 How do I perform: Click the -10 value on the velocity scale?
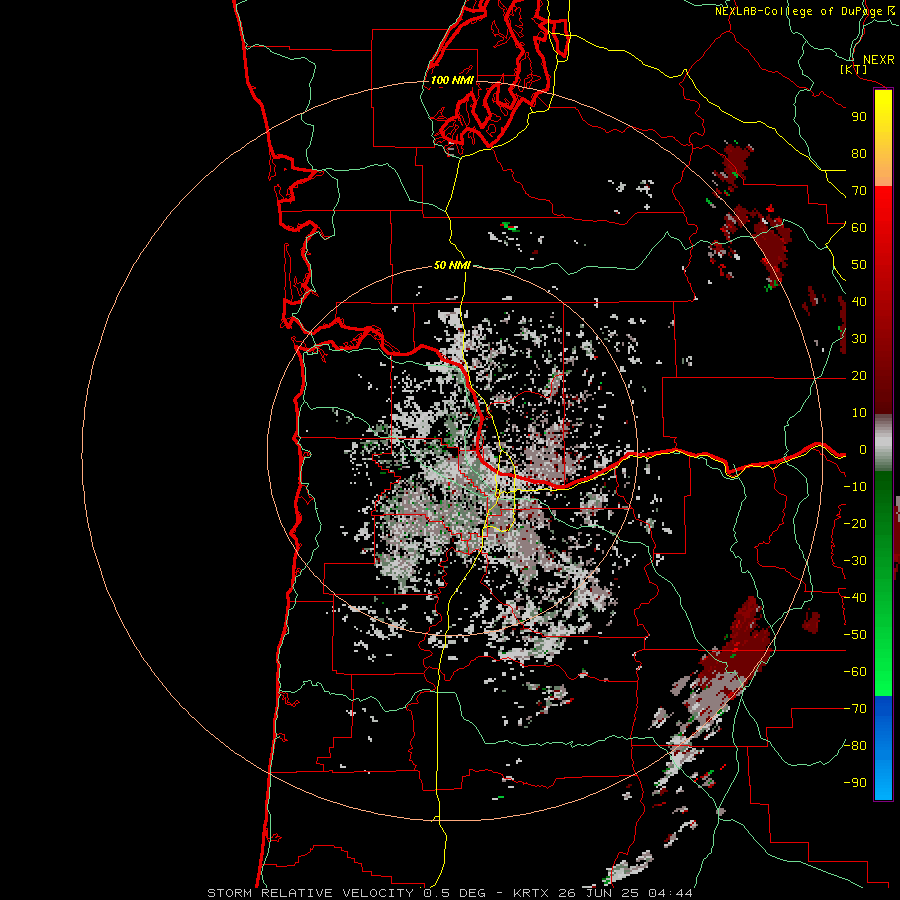(x=855, y=487)
